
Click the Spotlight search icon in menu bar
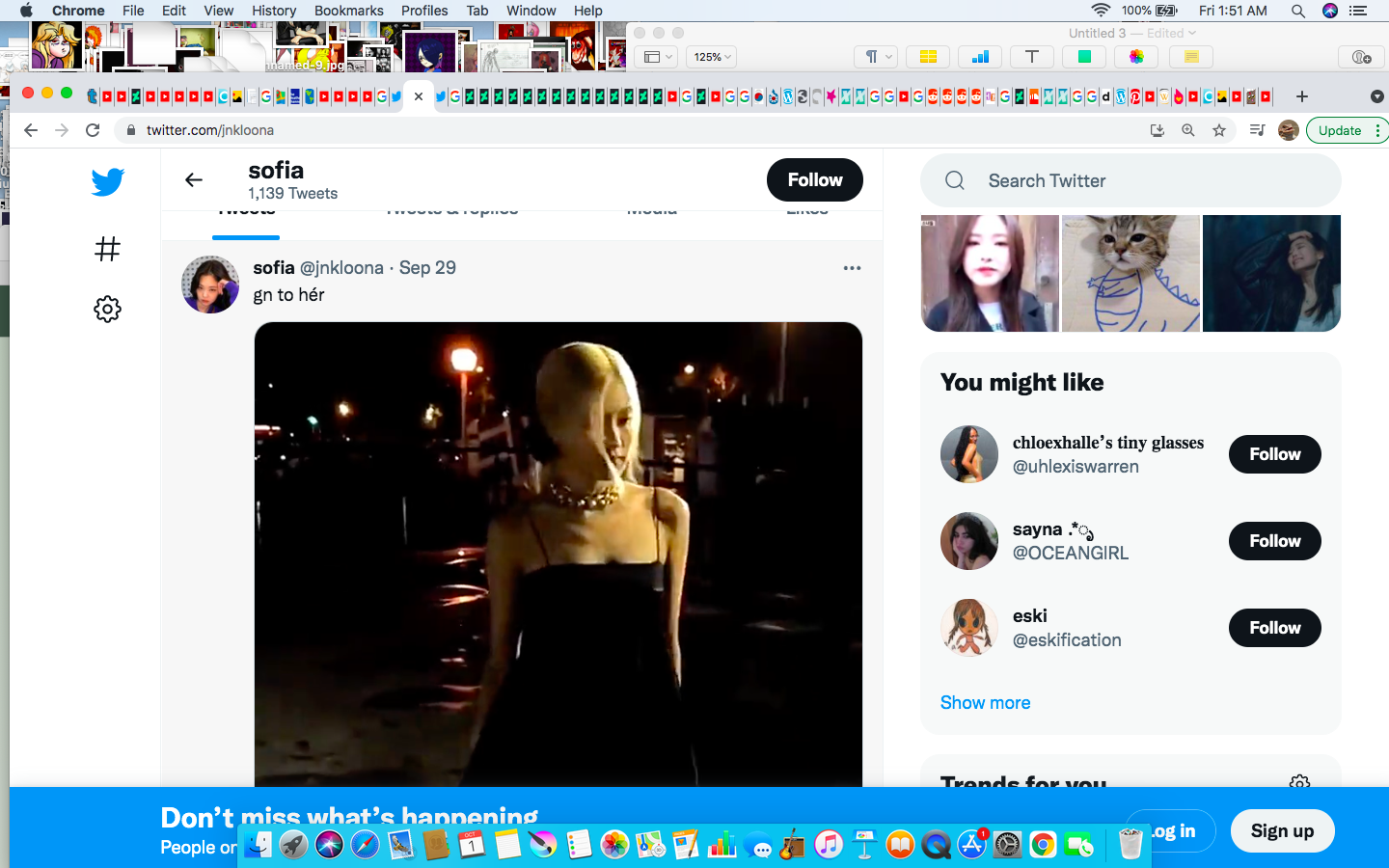click(1298, 11)
